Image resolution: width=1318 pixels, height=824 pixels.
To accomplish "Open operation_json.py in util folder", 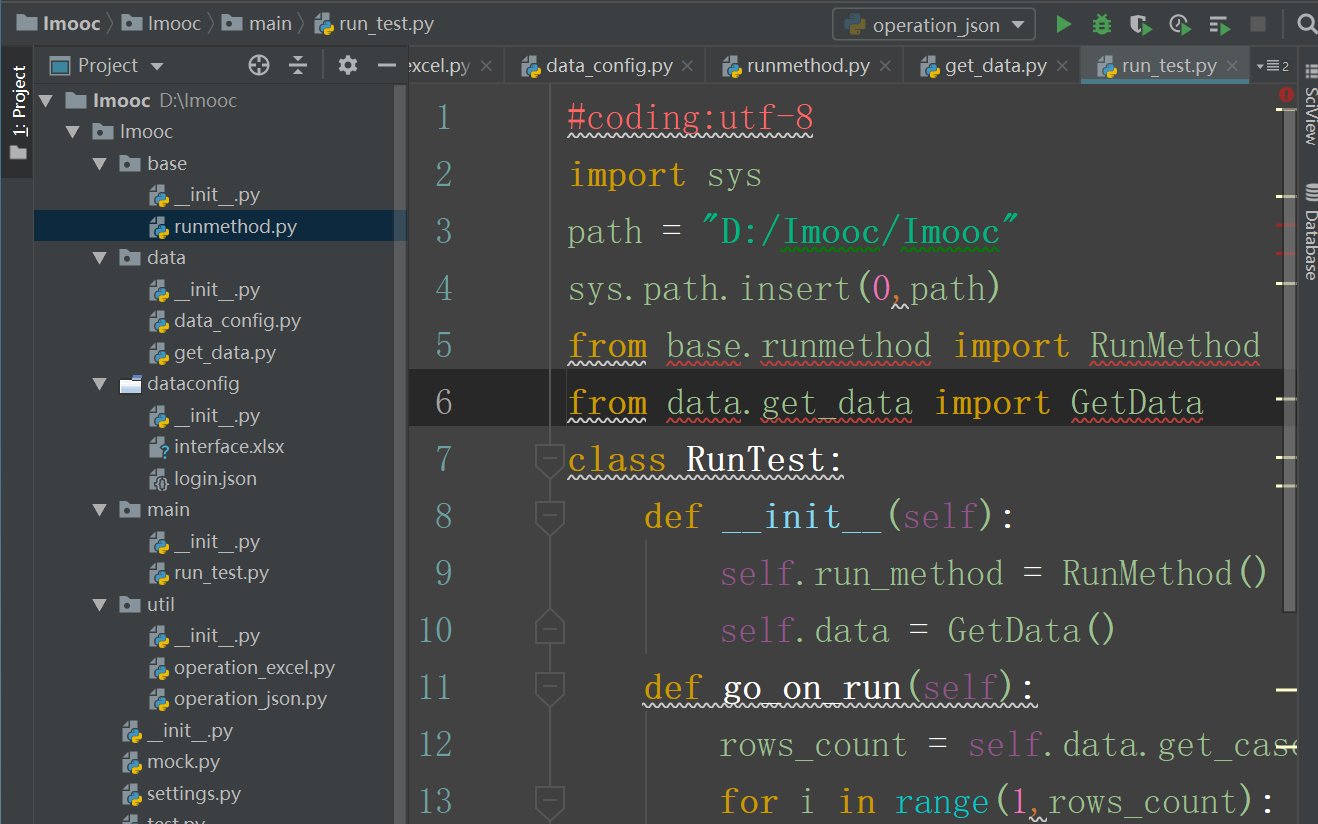I will pyautogui.click(x=250, y=699).
